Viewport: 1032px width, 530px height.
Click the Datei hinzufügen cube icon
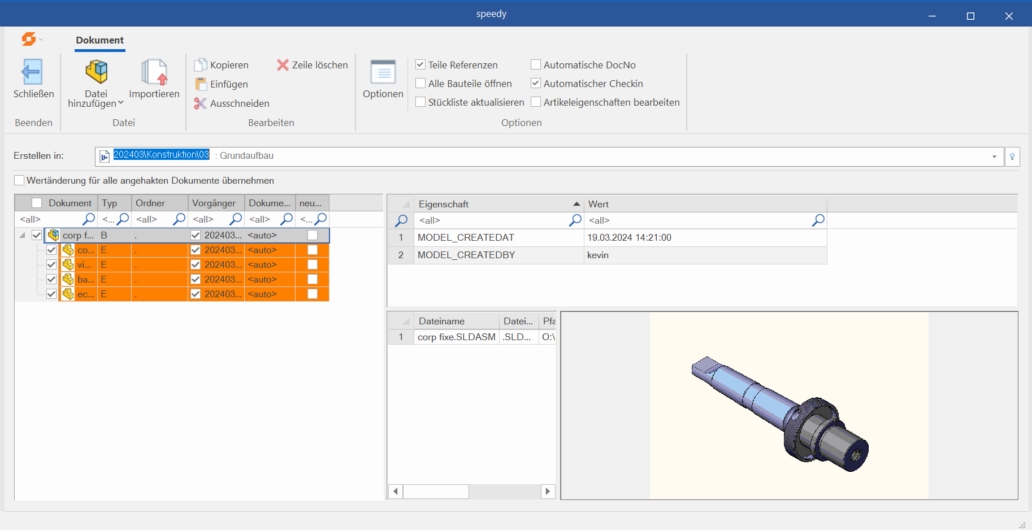pyautogui.click(x=97, y=72)
